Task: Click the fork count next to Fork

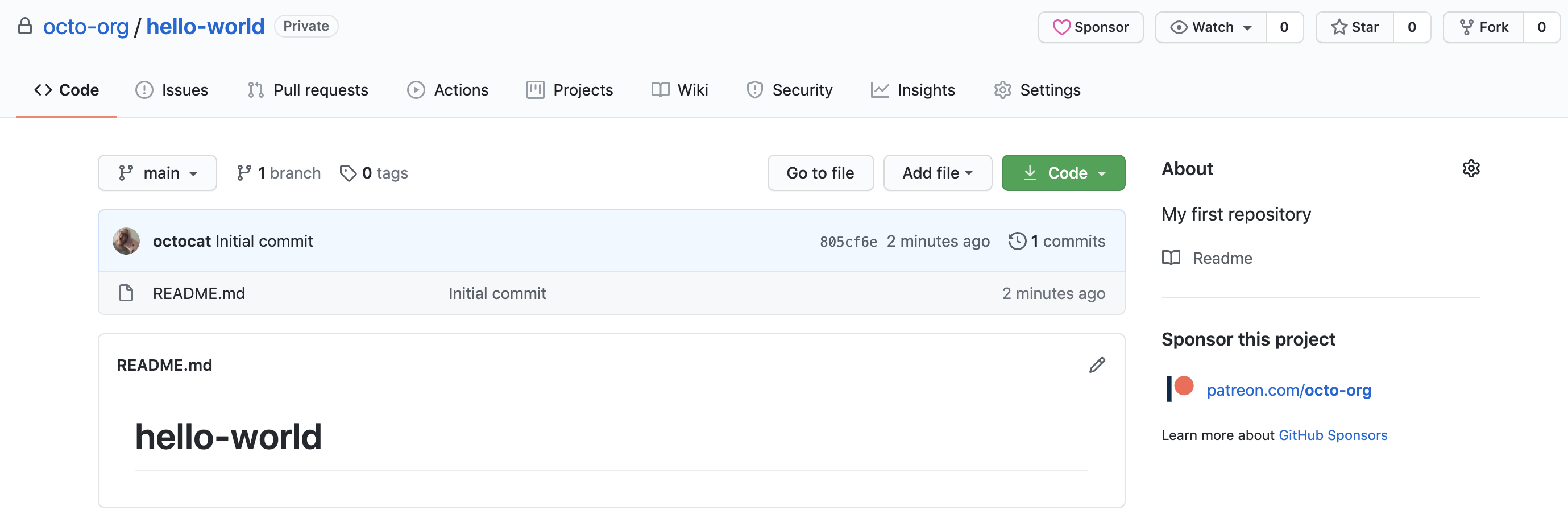Action: tap(1541, 27)
